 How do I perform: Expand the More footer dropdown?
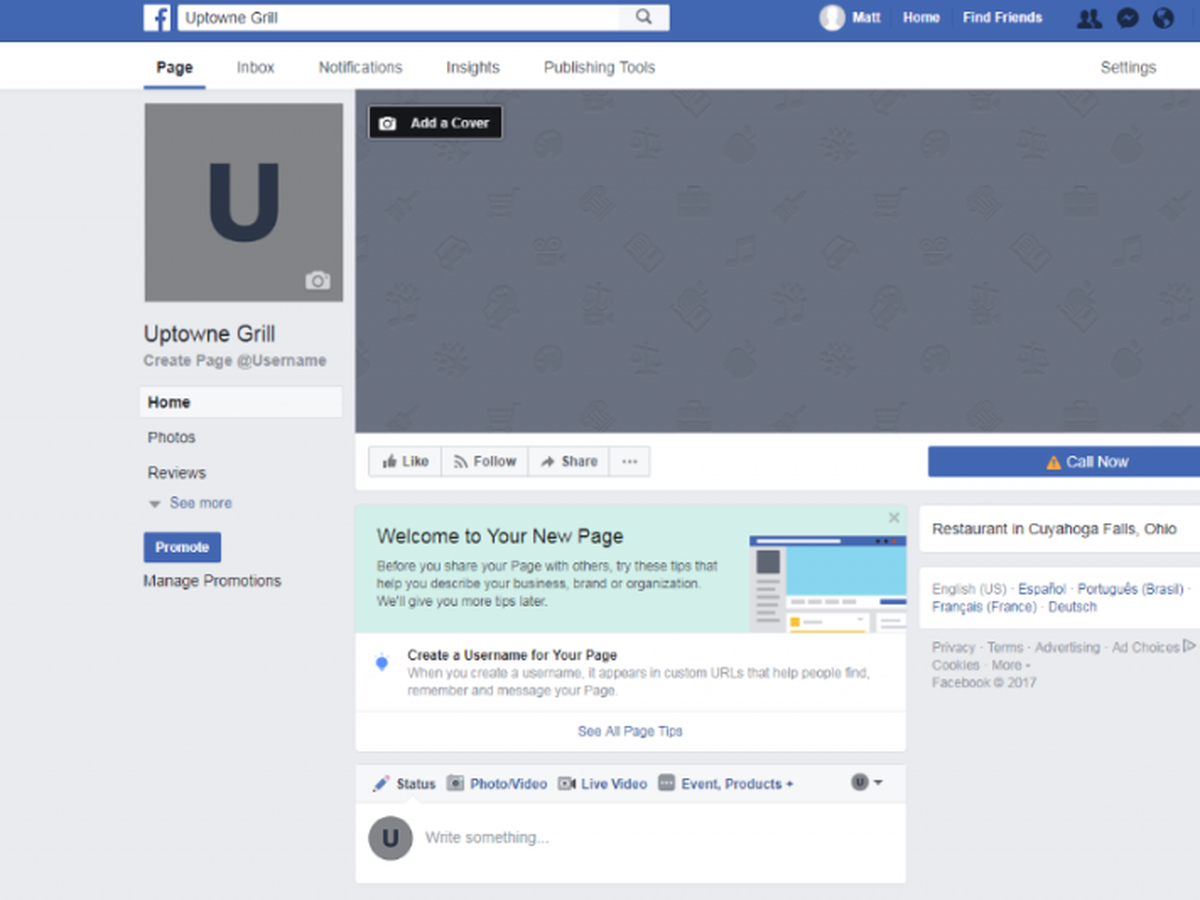point(1010,665)
